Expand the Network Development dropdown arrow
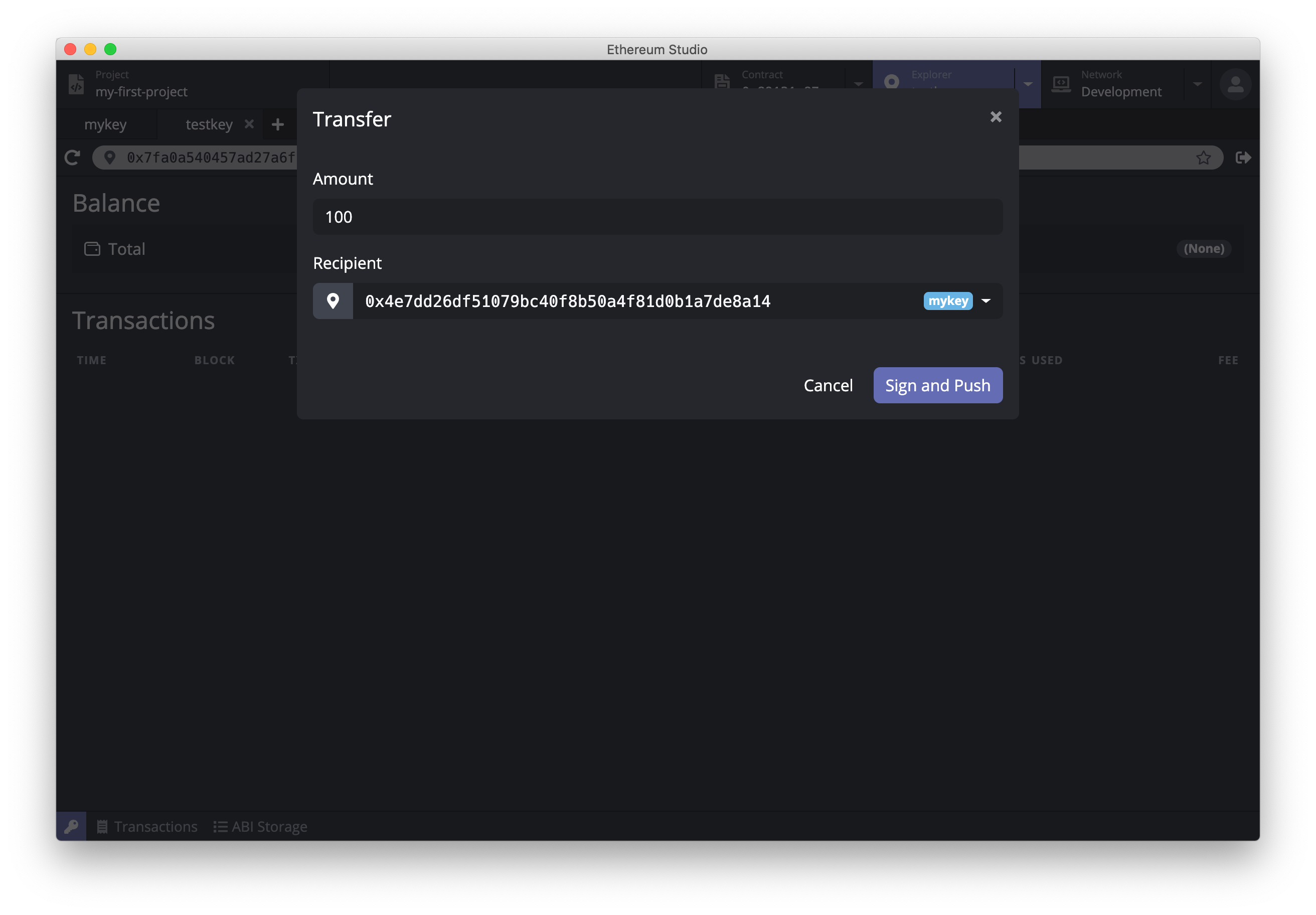This screenshot has height=915, width=1316. [1197, 84]
